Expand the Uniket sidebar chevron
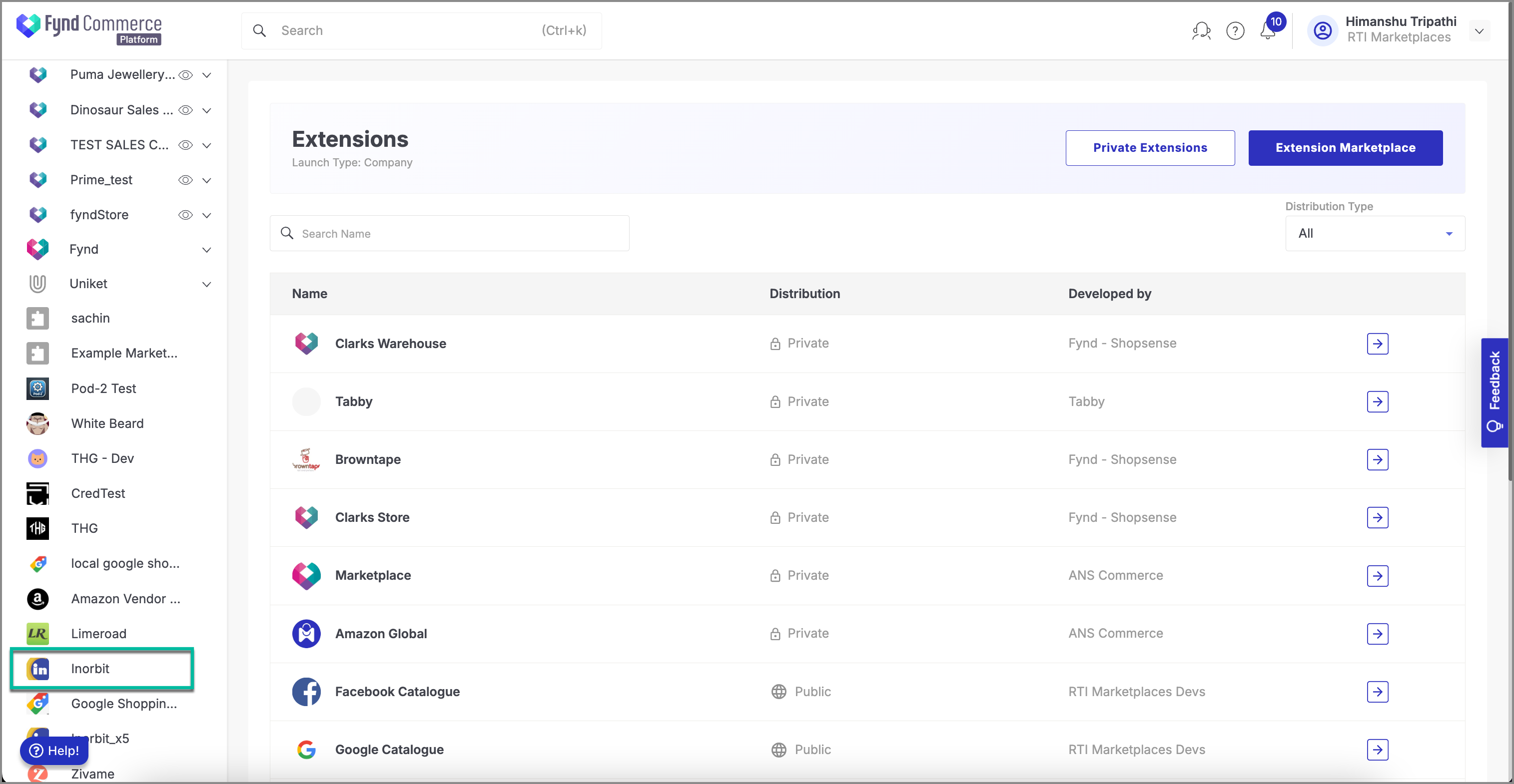 pyautogui.click(x=207, y=284)
